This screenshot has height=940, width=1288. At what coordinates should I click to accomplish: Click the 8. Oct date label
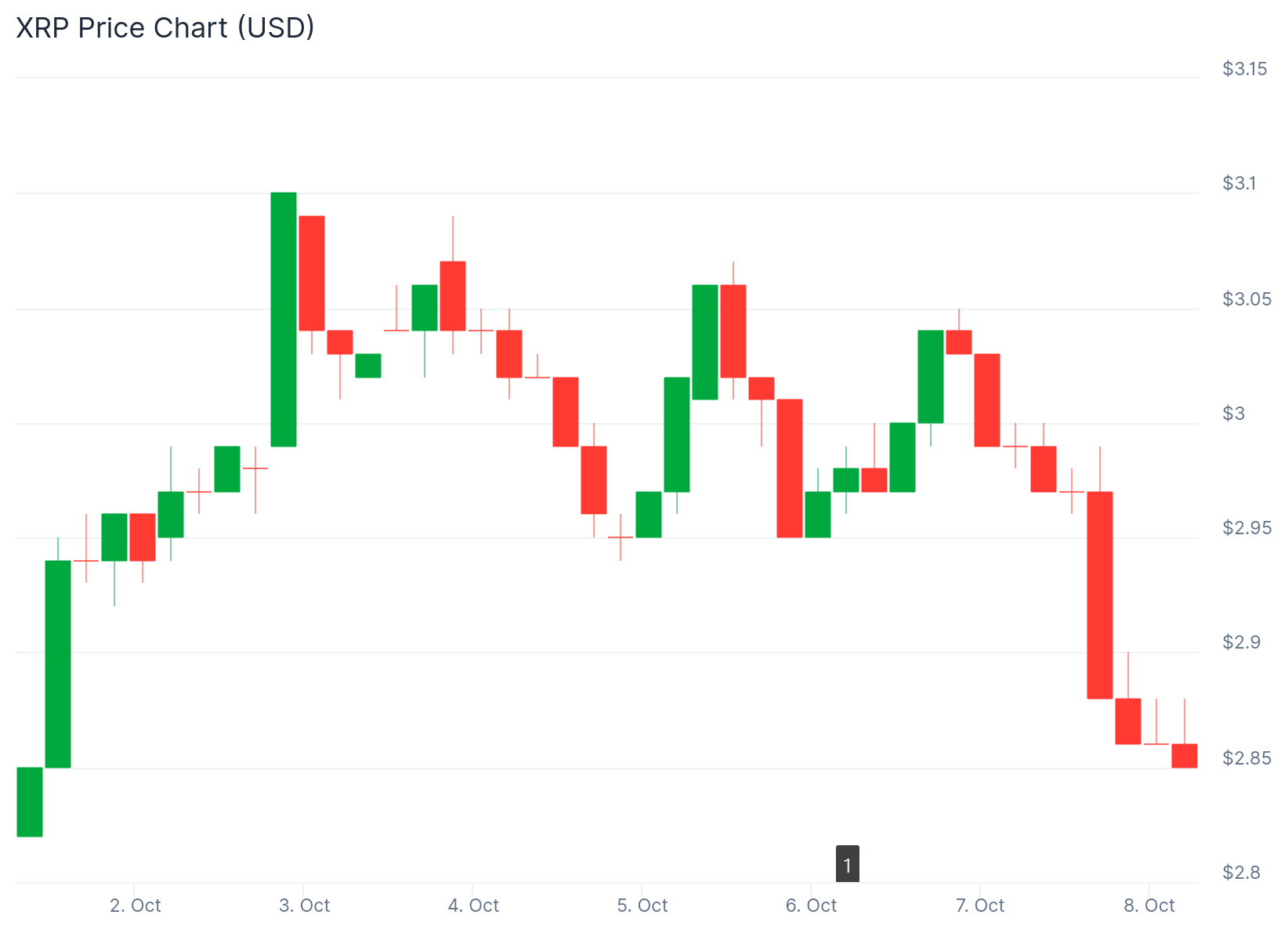(1149, 906)
